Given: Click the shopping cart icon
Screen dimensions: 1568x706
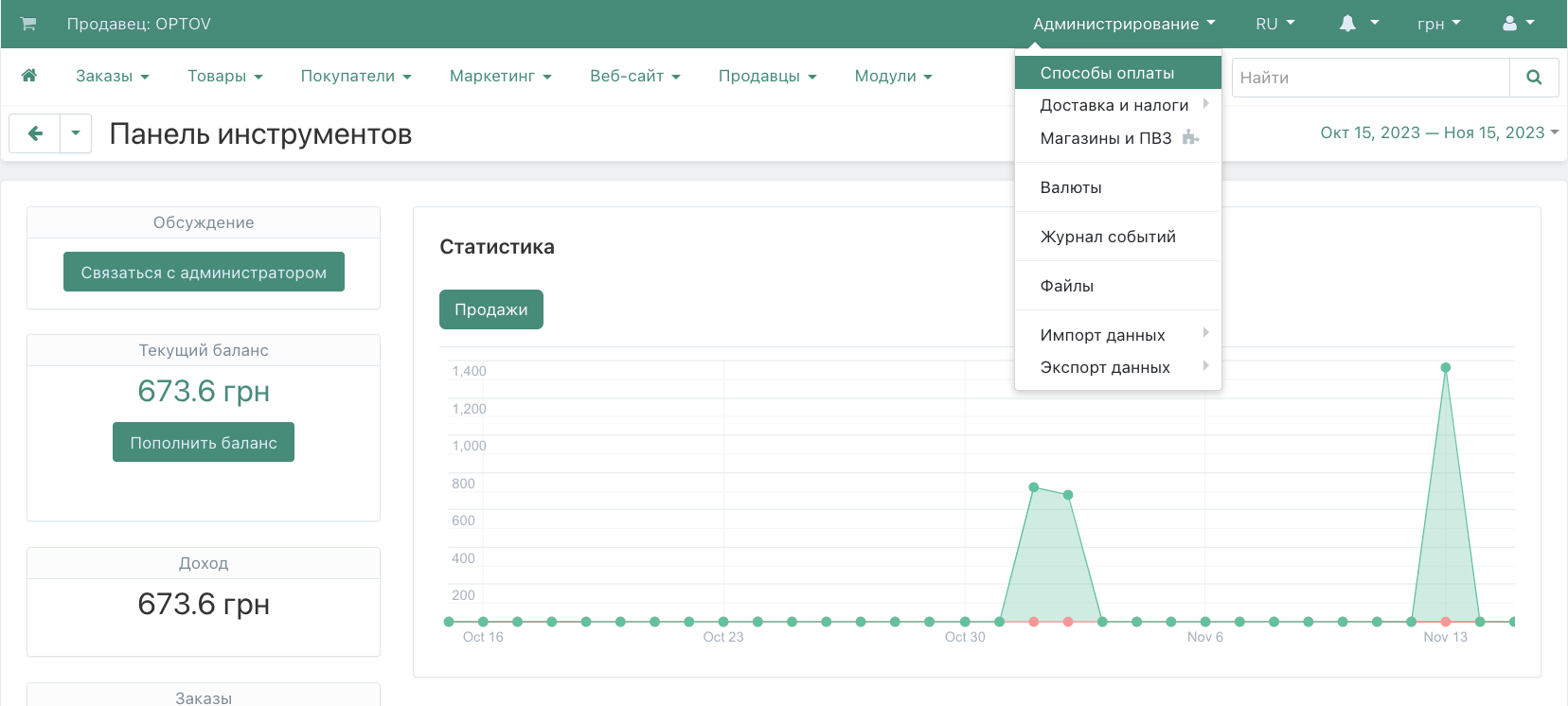Looking at the screenshot, I should point(28,24).
